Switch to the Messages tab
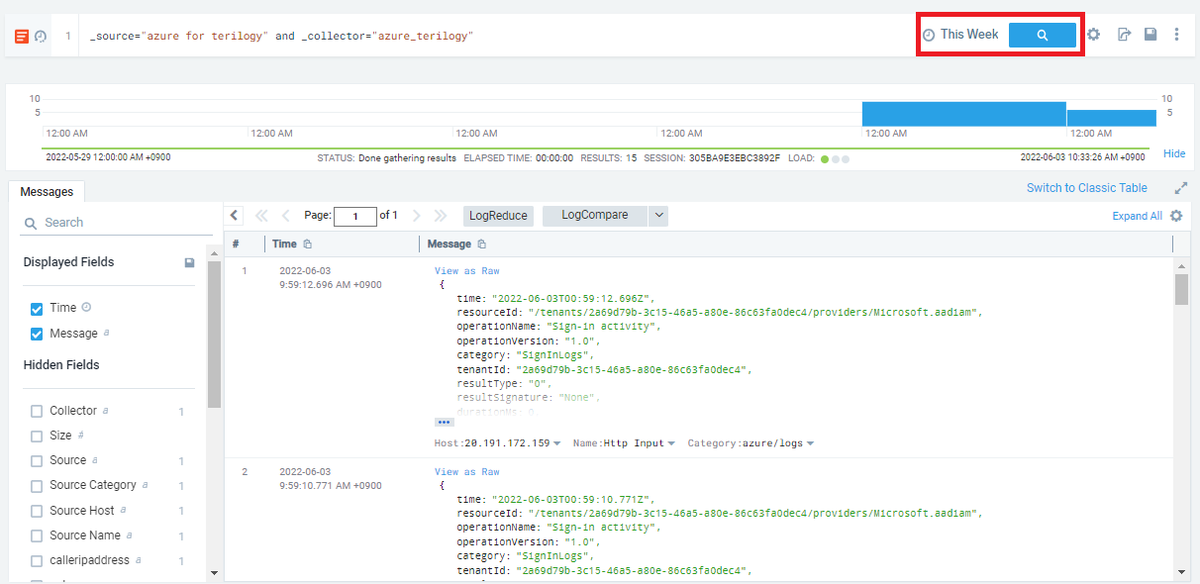This screenshot has width=1200, height=584. [x=46, y=191]
